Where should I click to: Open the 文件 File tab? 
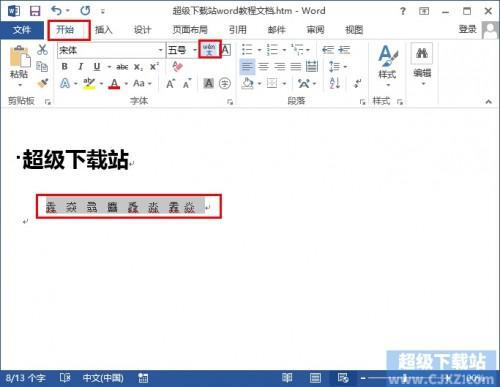(22, 30)
